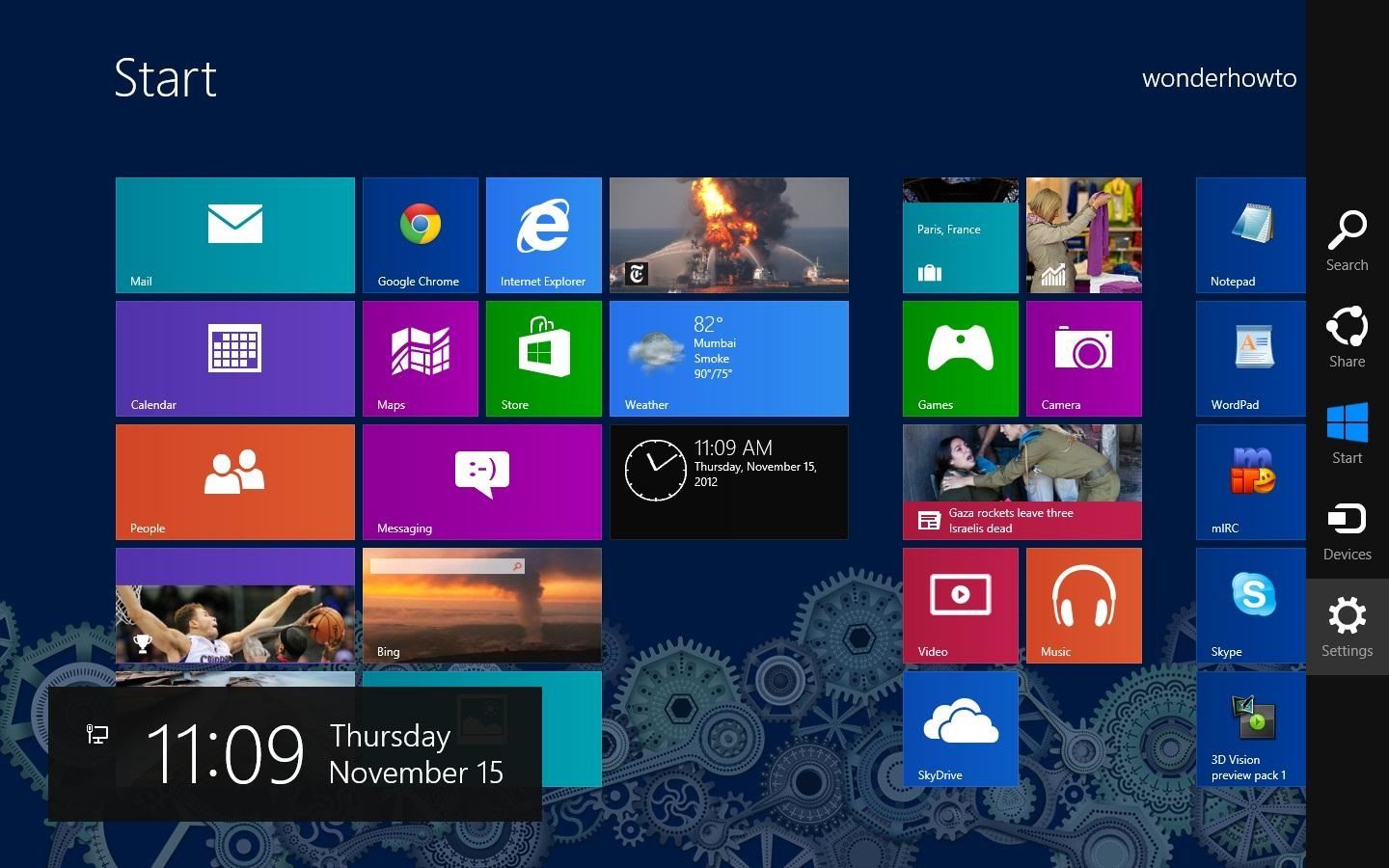Open the Search charm
Viewport: 1389px width, 868px height.
1347,241
